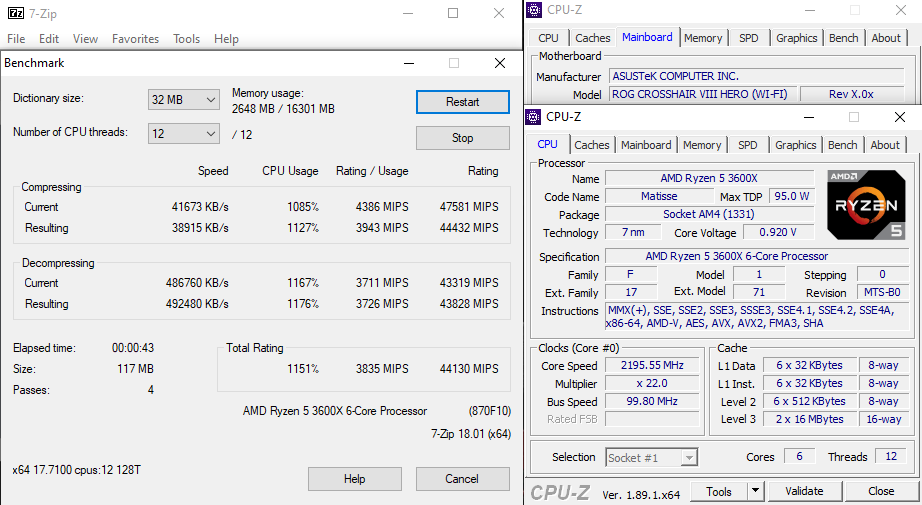Screen dimensions: 922x505
Task: Select the active Mainboard tab in back CPU-Z window
Action: pyautogui.click(x=647, y=37)
